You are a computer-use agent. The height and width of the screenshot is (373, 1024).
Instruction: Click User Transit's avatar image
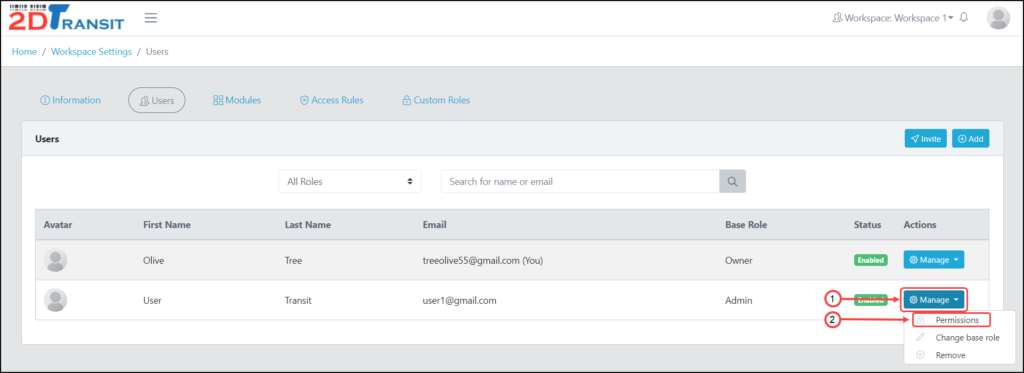click(56, 300)
